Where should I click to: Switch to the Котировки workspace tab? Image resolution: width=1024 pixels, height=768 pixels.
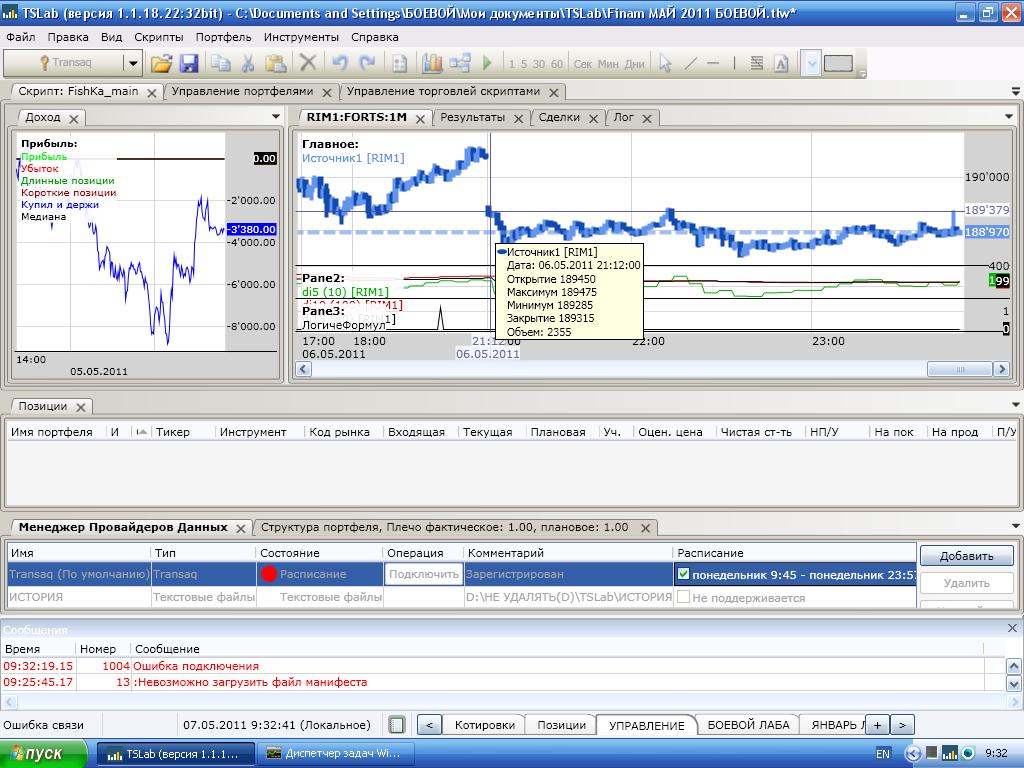point(484,725)
